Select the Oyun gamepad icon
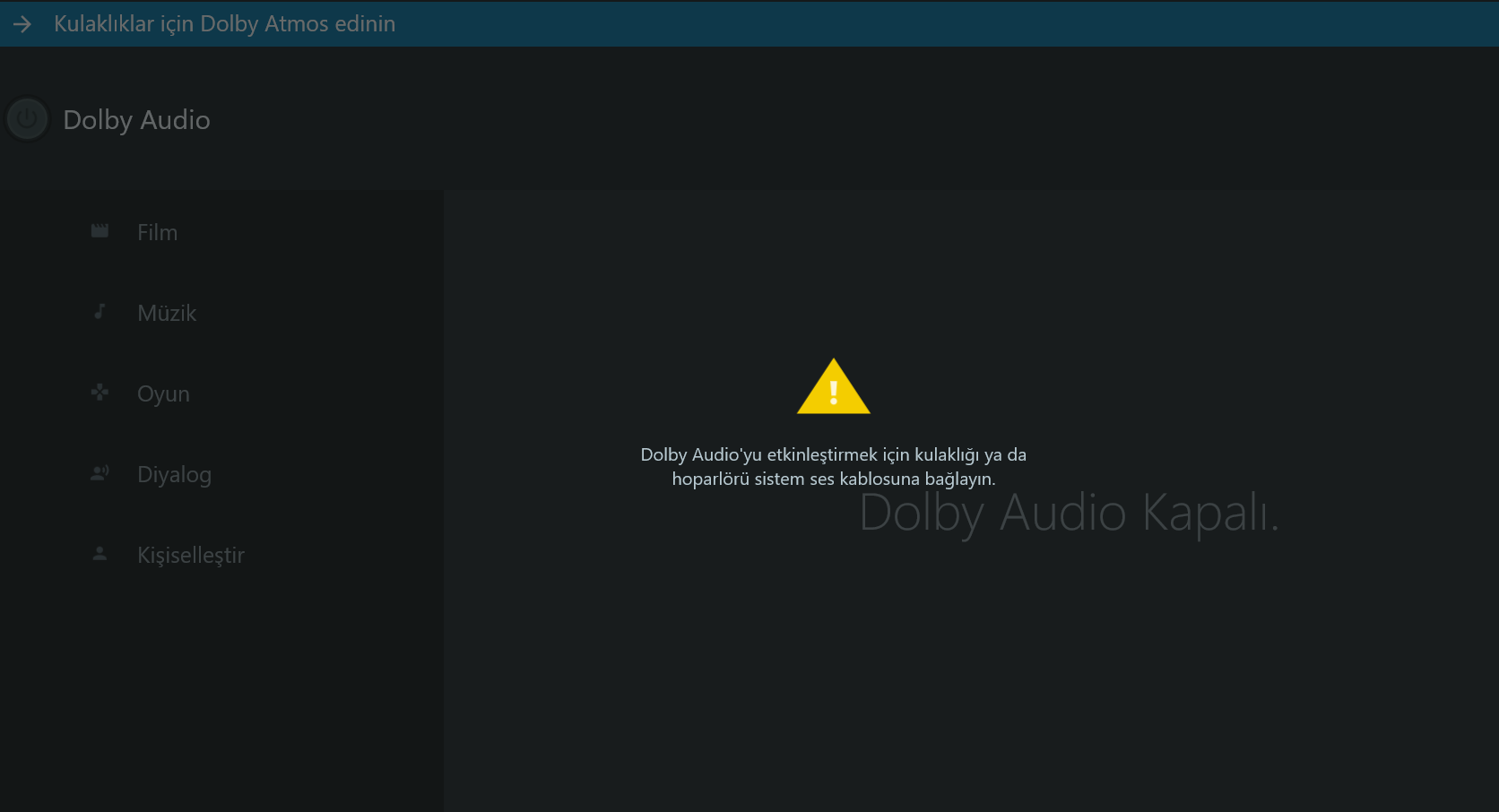Image resolution: width=1499 pixels, height=812 pixels. click(x=100, y=393)
